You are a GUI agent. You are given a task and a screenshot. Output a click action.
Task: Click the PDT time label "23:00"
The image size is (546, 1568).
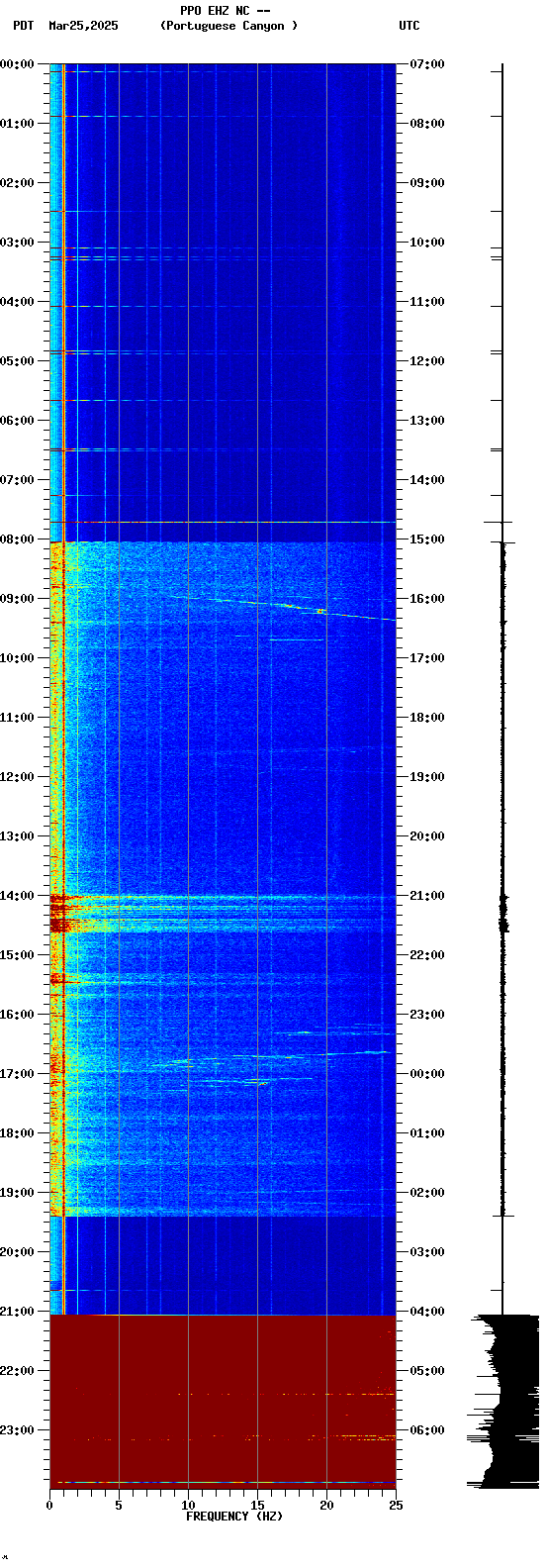click(x=17, y=1430)
